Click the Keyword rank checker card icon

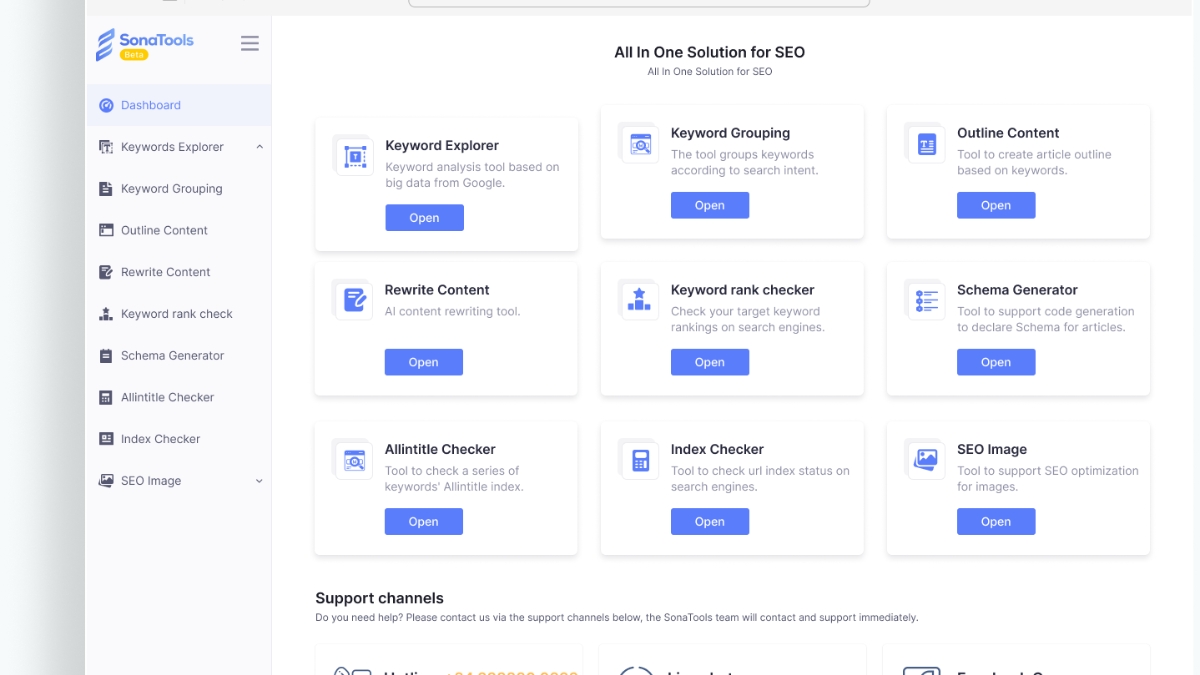[x=640, y=300]
